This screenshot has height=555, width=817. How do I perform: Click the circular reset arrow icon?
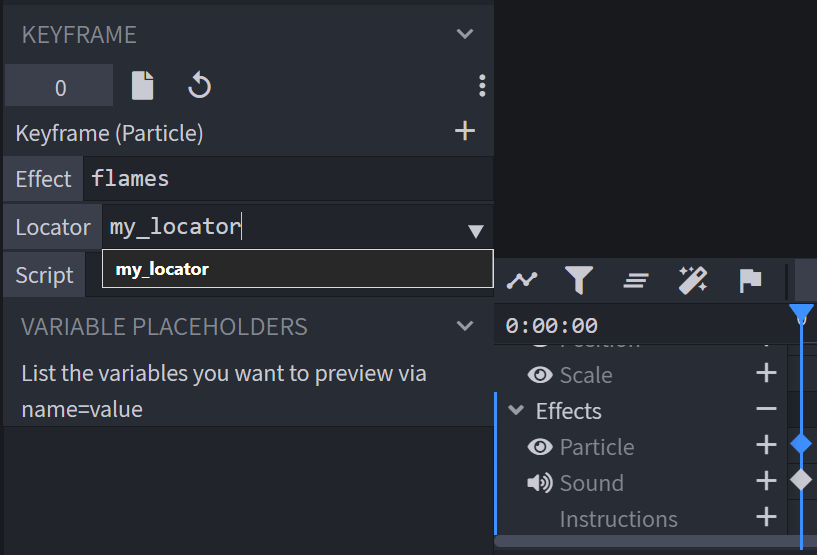point(199,85)
